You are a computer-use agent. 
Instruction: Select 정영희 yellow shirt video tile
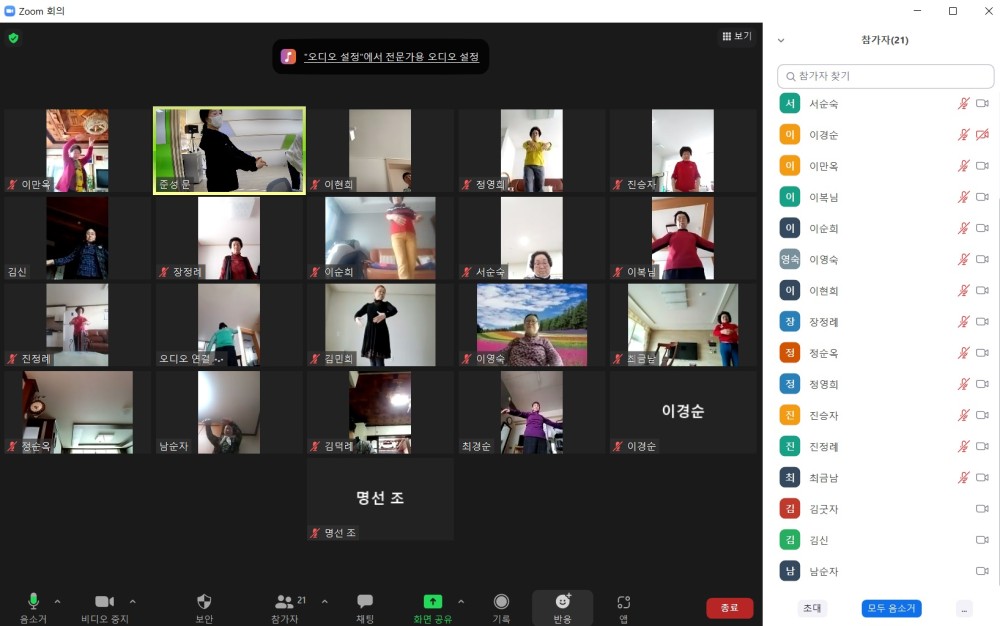click(x=532, y=150)
